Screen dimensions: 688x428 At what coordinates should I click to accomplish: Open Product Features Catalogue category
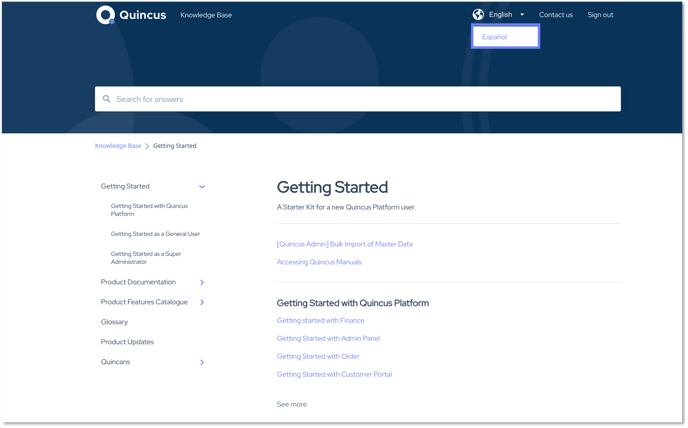pos(144,302)
